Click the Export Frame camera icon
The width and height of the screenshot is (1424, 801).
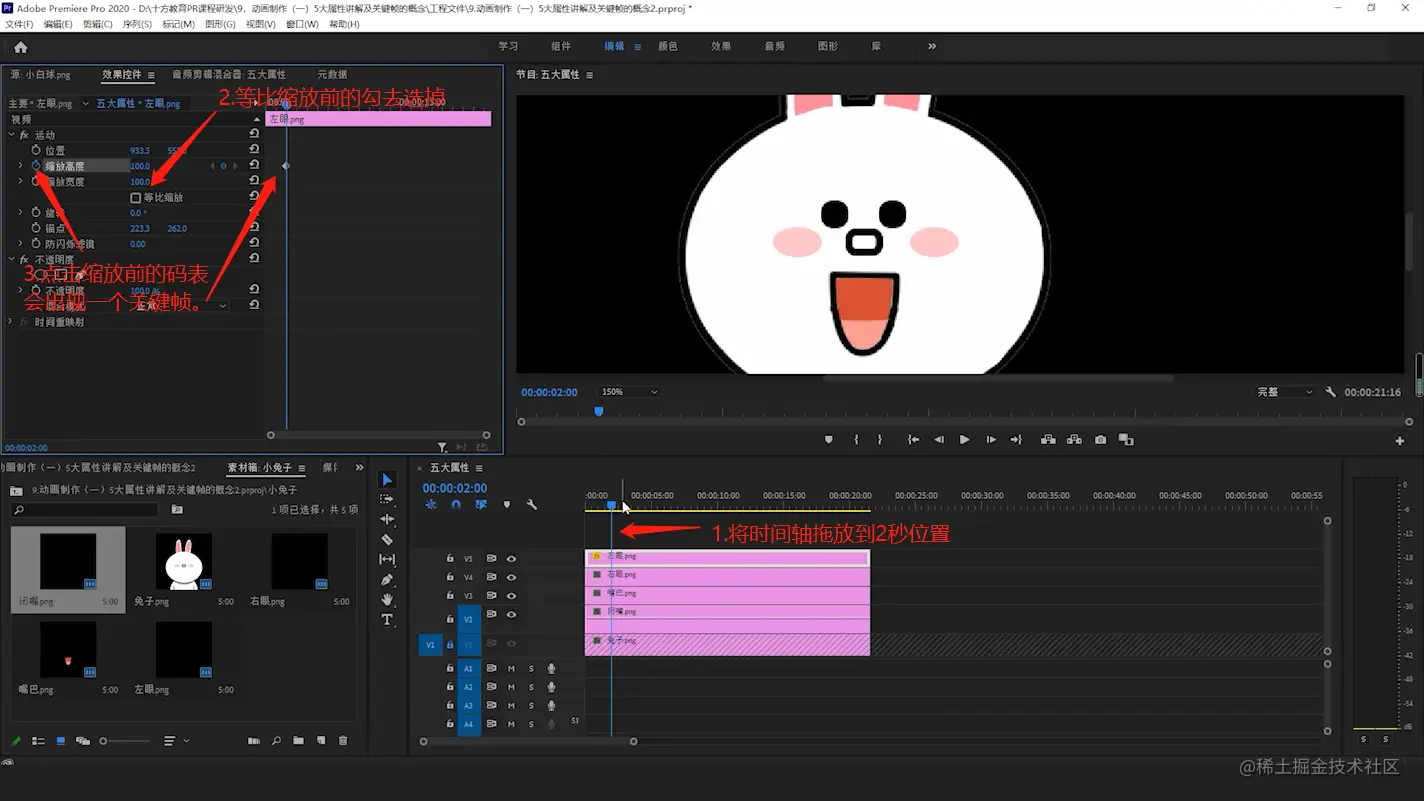pyautogui.click(x=1100, y=440)
